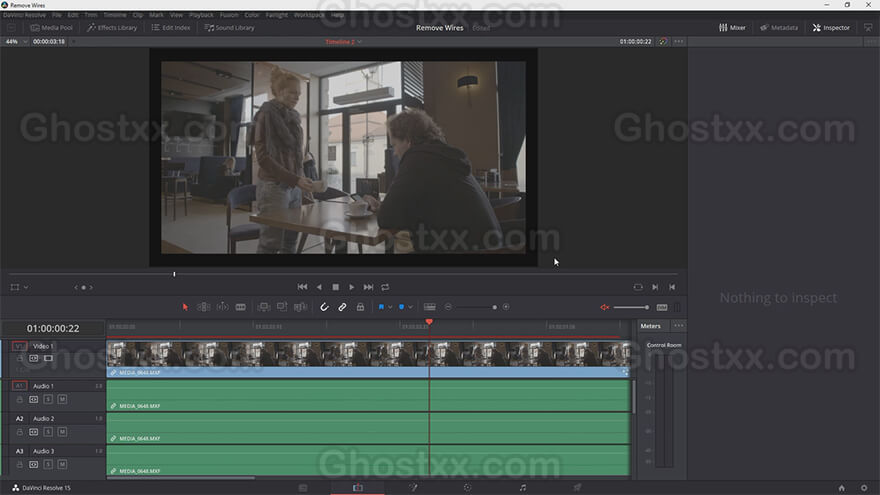
Task: Toggle the Position Lock padlock icon
Action: [x=360, y=307]
